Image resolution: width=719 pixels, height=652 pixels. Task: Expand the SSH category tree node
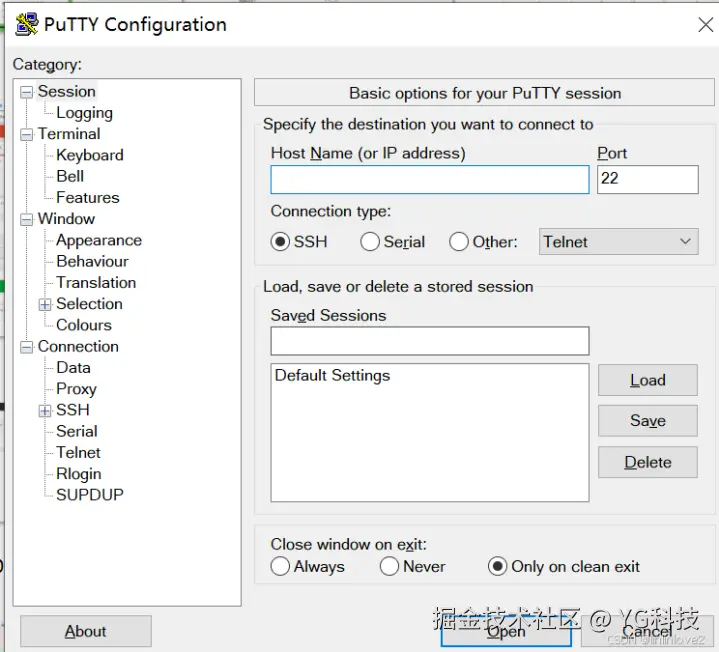45,411
